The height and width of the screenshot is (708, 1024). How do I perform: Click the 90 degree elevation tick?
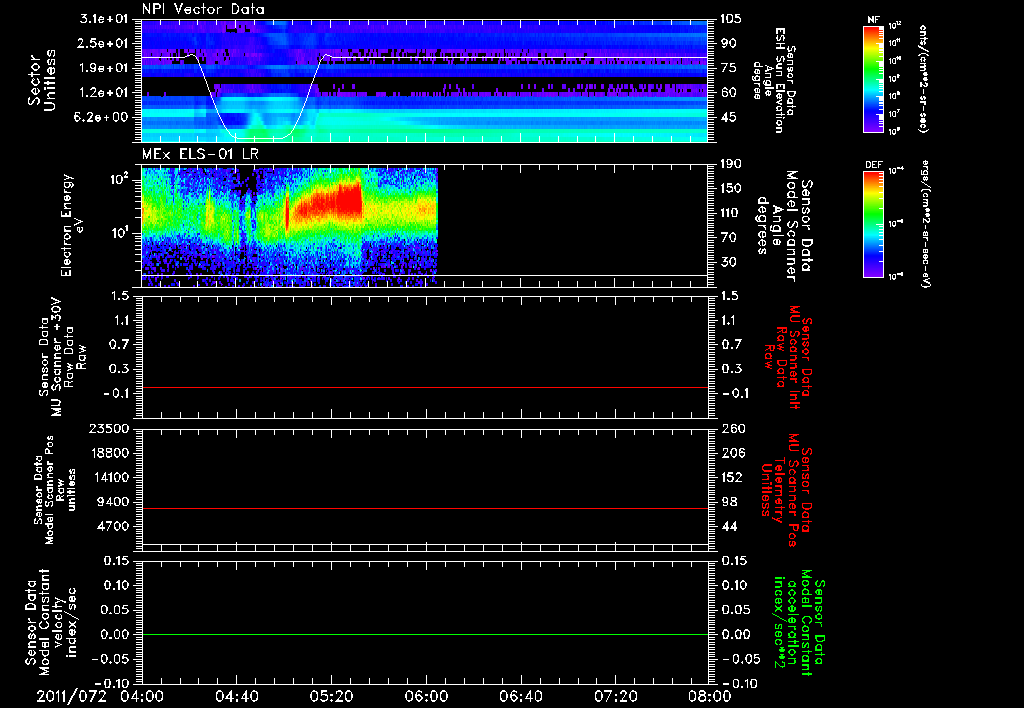pyautogui.click(x=729, y=43)
